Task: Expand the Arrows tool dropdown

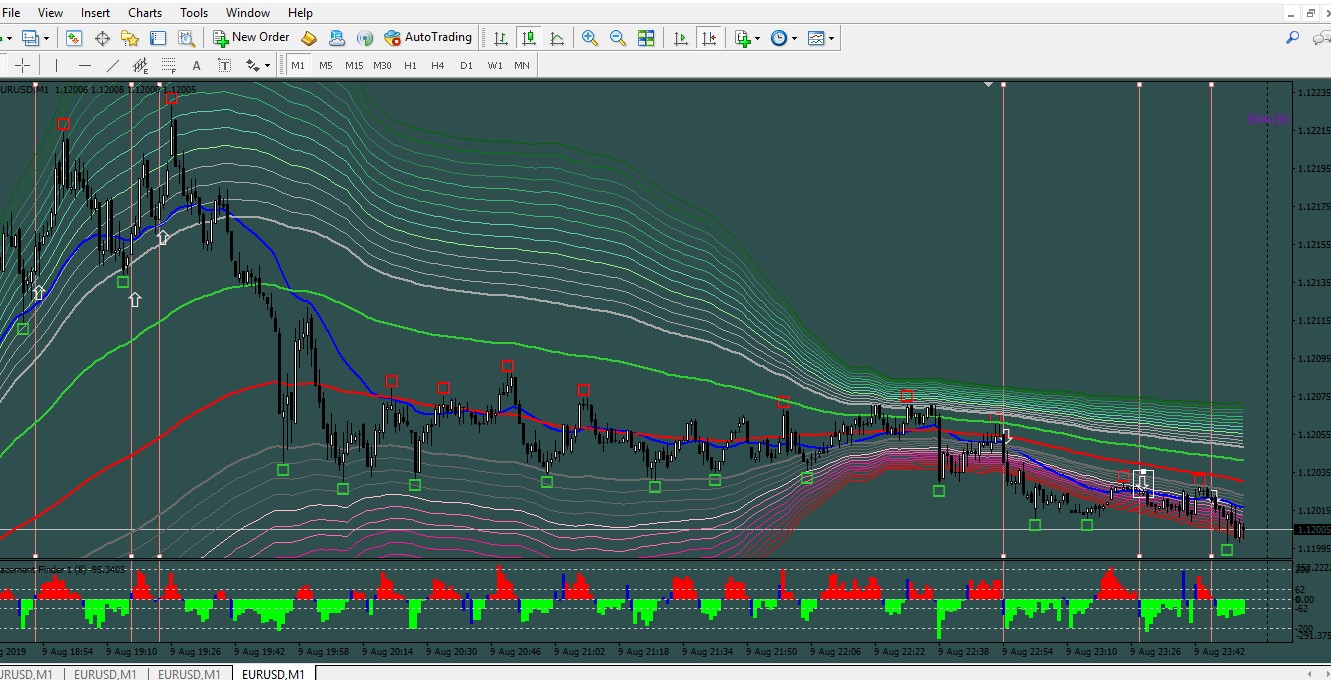Action: pyautogui.click(x=267, y=66)
